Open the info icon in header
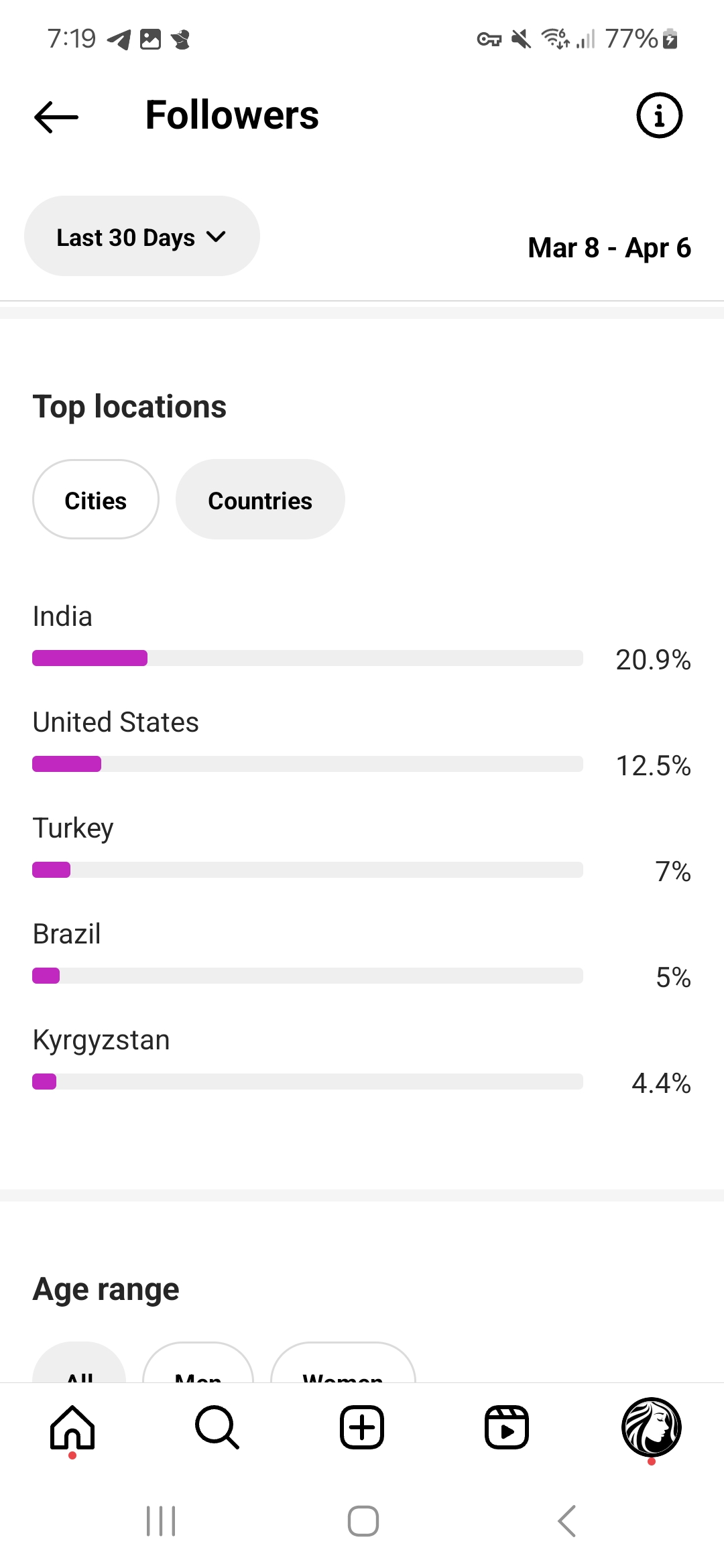 click(x=659, y=115)
